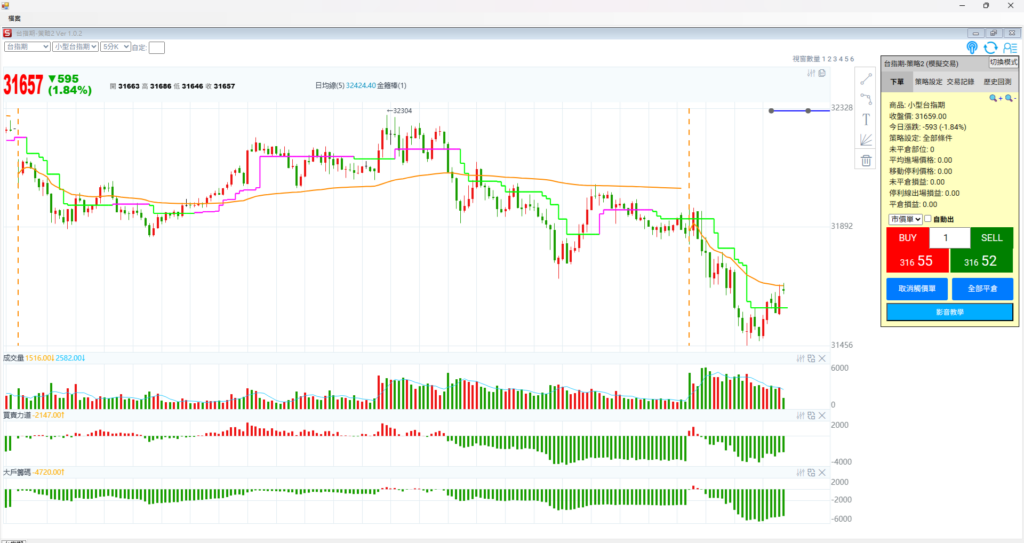The image size is (1024, 543).
Task: Expand the 市價單 order type dropdown
Action: [904, 219]
